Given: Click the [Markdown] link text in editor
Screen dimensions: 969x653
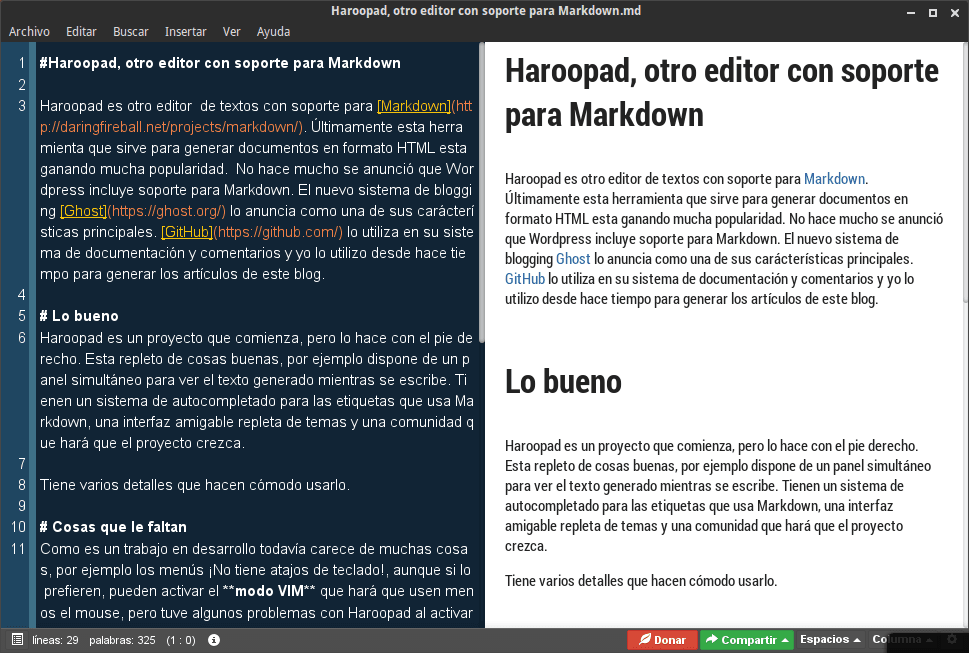Looking at the screenshot, I should [414, 106].
